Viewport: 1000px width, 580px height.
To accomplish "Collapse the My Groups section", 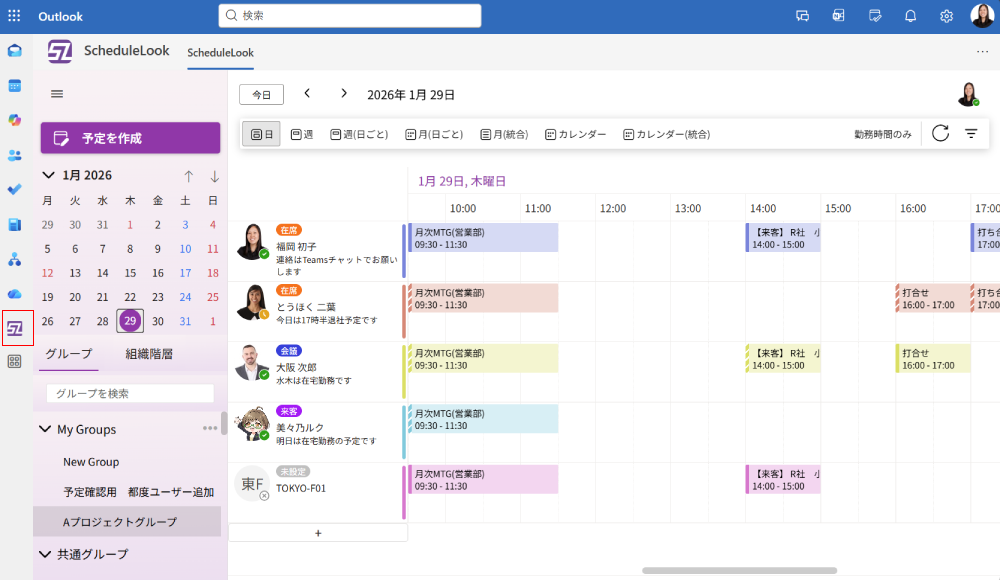I will coord(45,429).
